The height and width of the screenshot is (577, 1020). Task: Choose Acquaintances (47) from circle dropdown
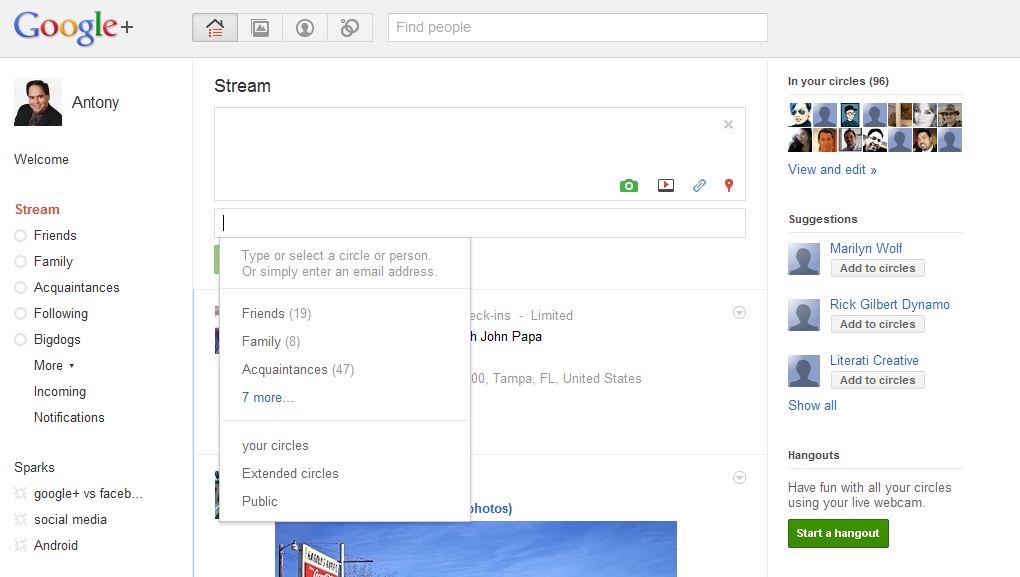[297, 370]
